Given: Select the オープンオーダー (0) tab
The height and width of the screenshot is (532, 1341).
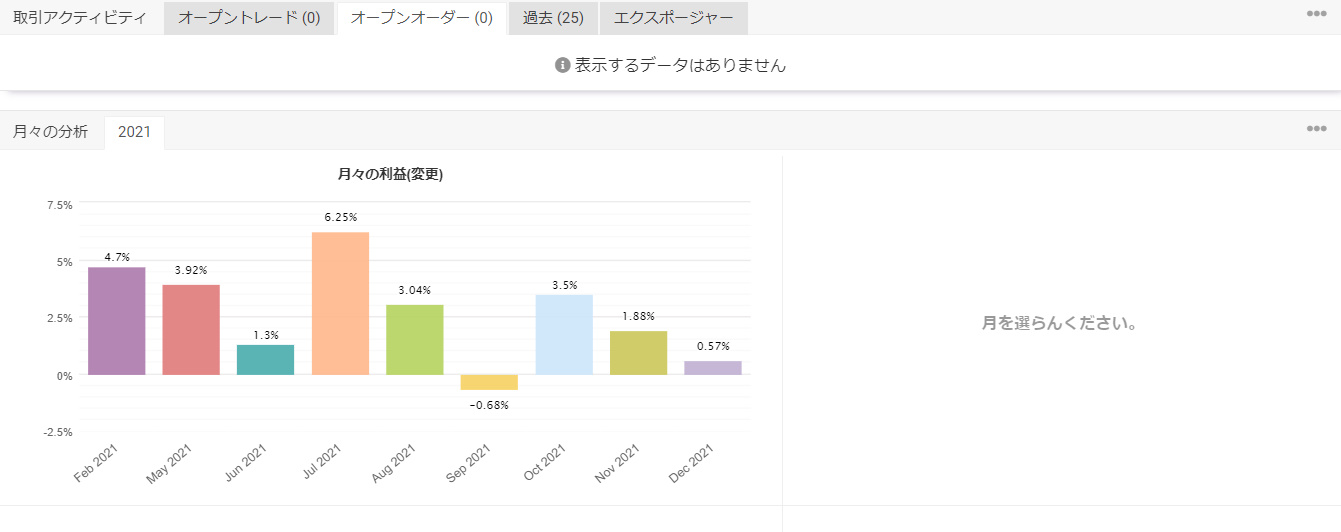Looking at the screenshot, I should [x=421, y=18].
